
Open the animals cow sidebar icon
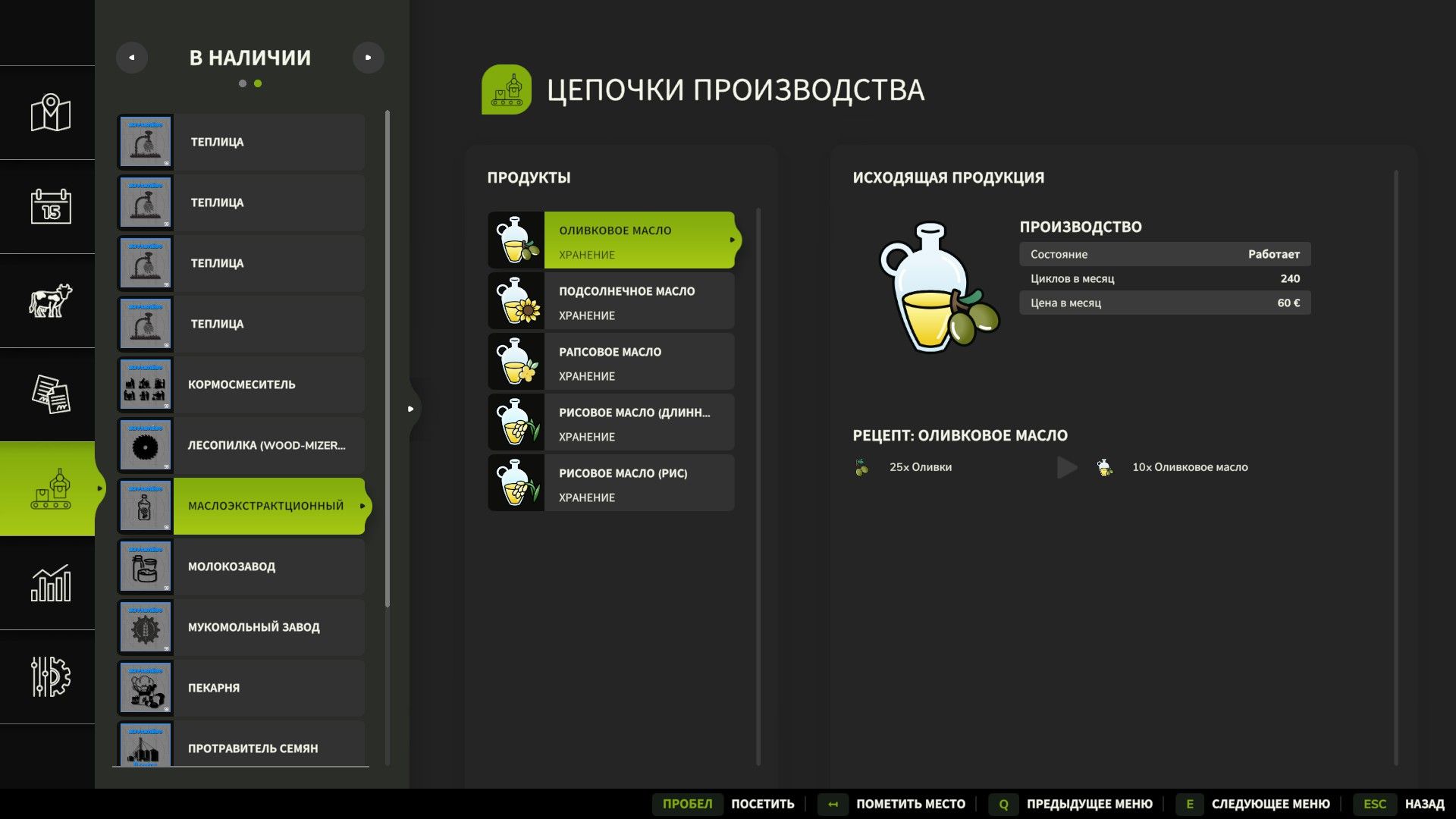[x=51, y=300]
